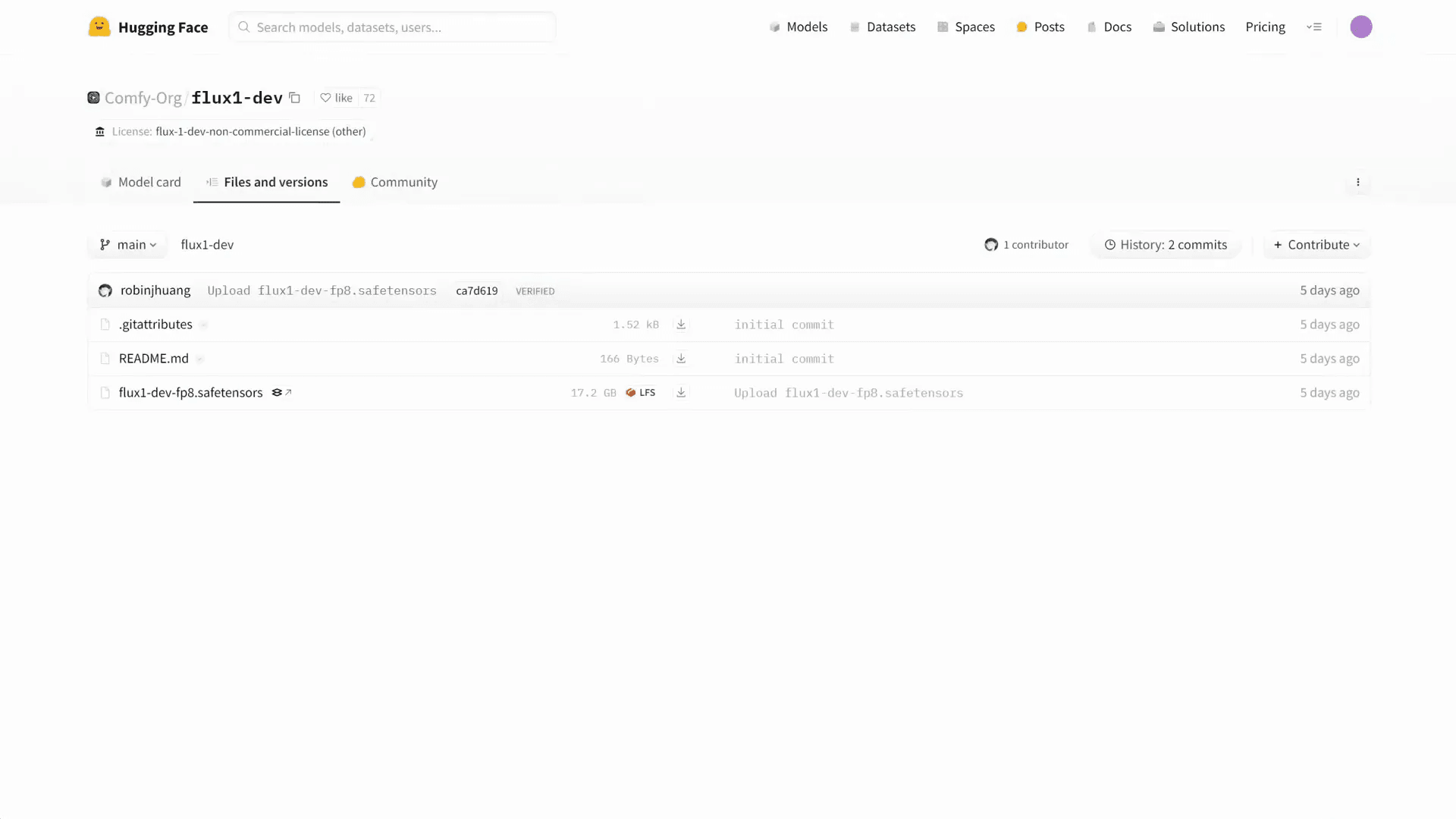Screen dimensions: 1456x819
Task: Open the Comfy-Org organization page
Action: pyautogui.click(x=143, y=98)
